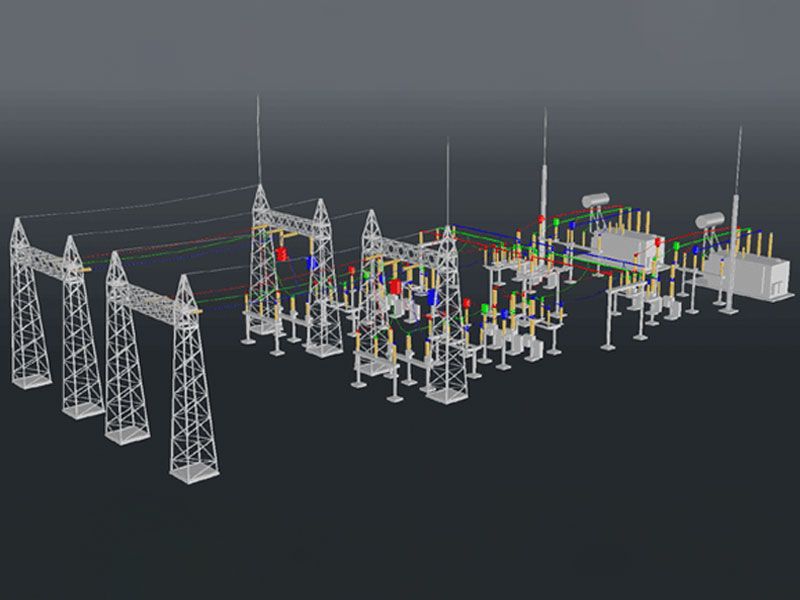
Task: Select the left power transformer body
Action: (628, 250)
